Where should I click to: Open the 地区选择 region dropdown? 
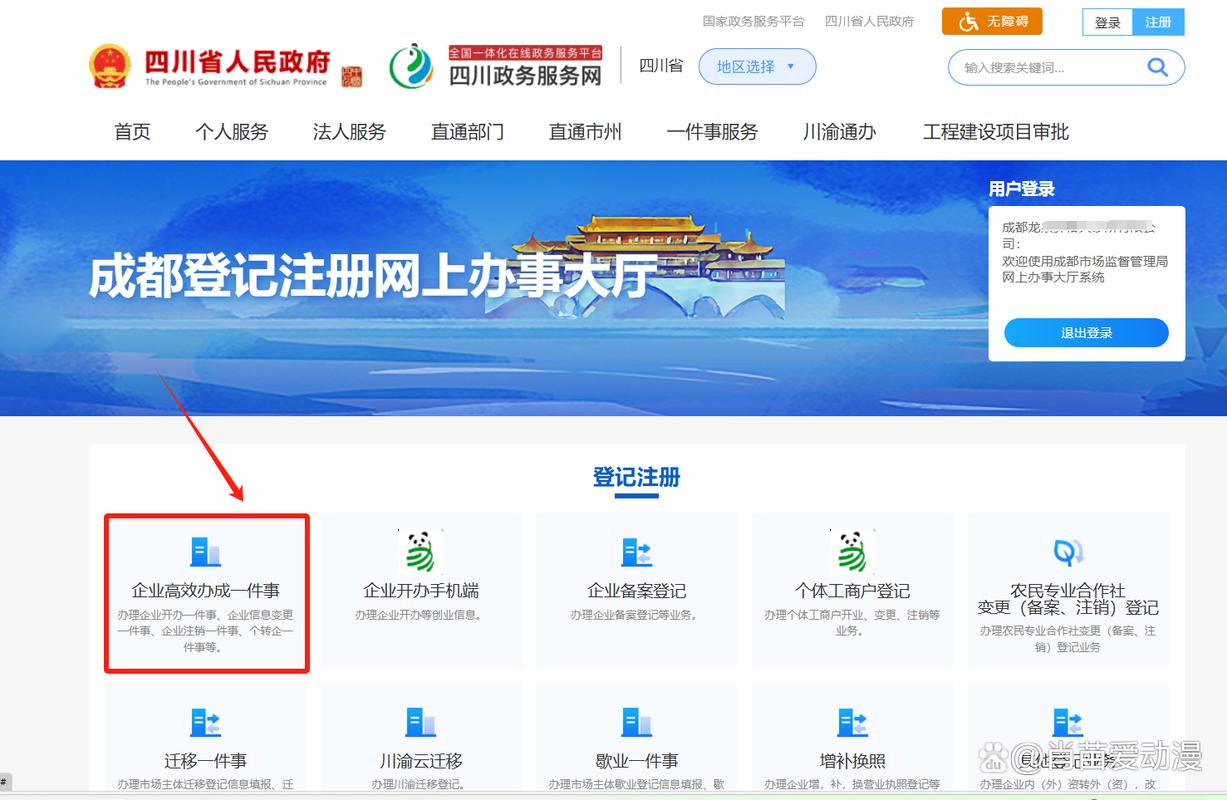click(x=756, y=67)
